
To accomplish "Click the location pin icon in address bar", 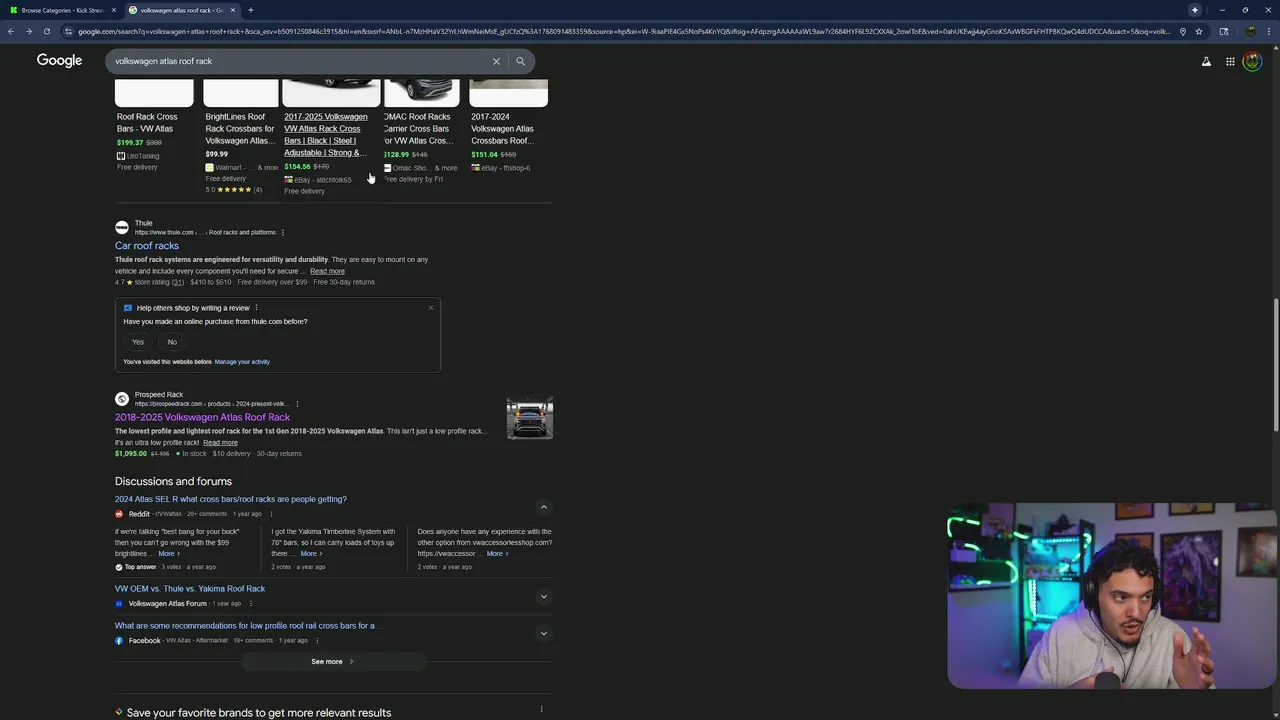I will [1183, 31].
